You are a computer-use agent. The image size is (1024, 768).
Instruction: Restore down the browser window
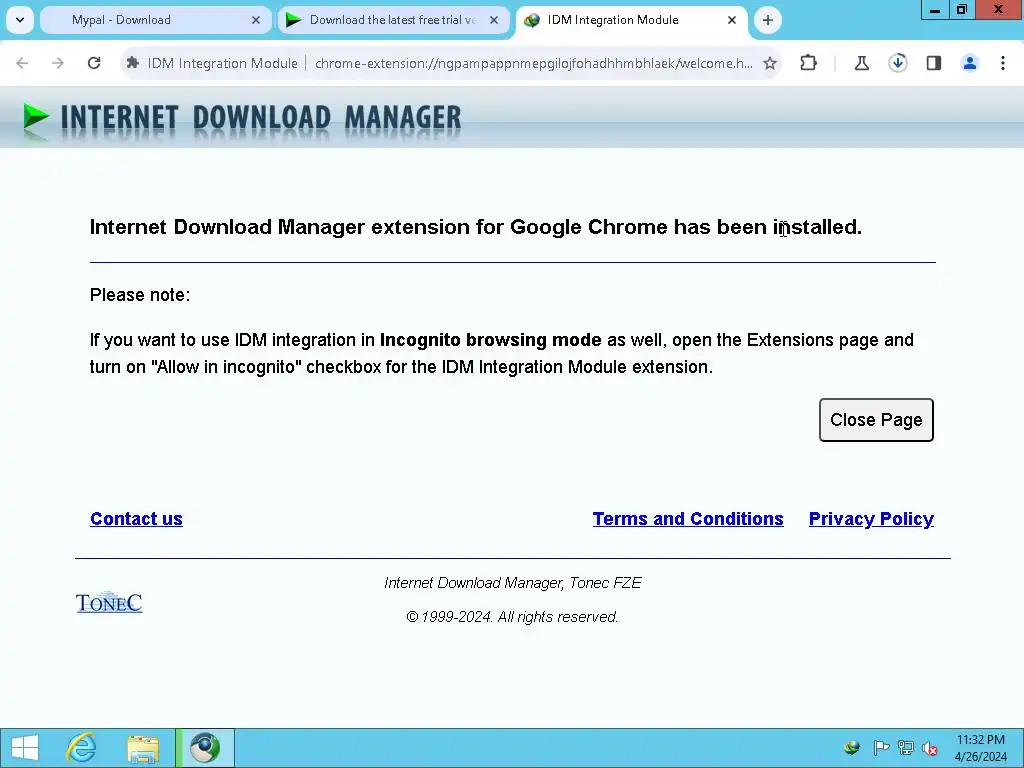962,10
